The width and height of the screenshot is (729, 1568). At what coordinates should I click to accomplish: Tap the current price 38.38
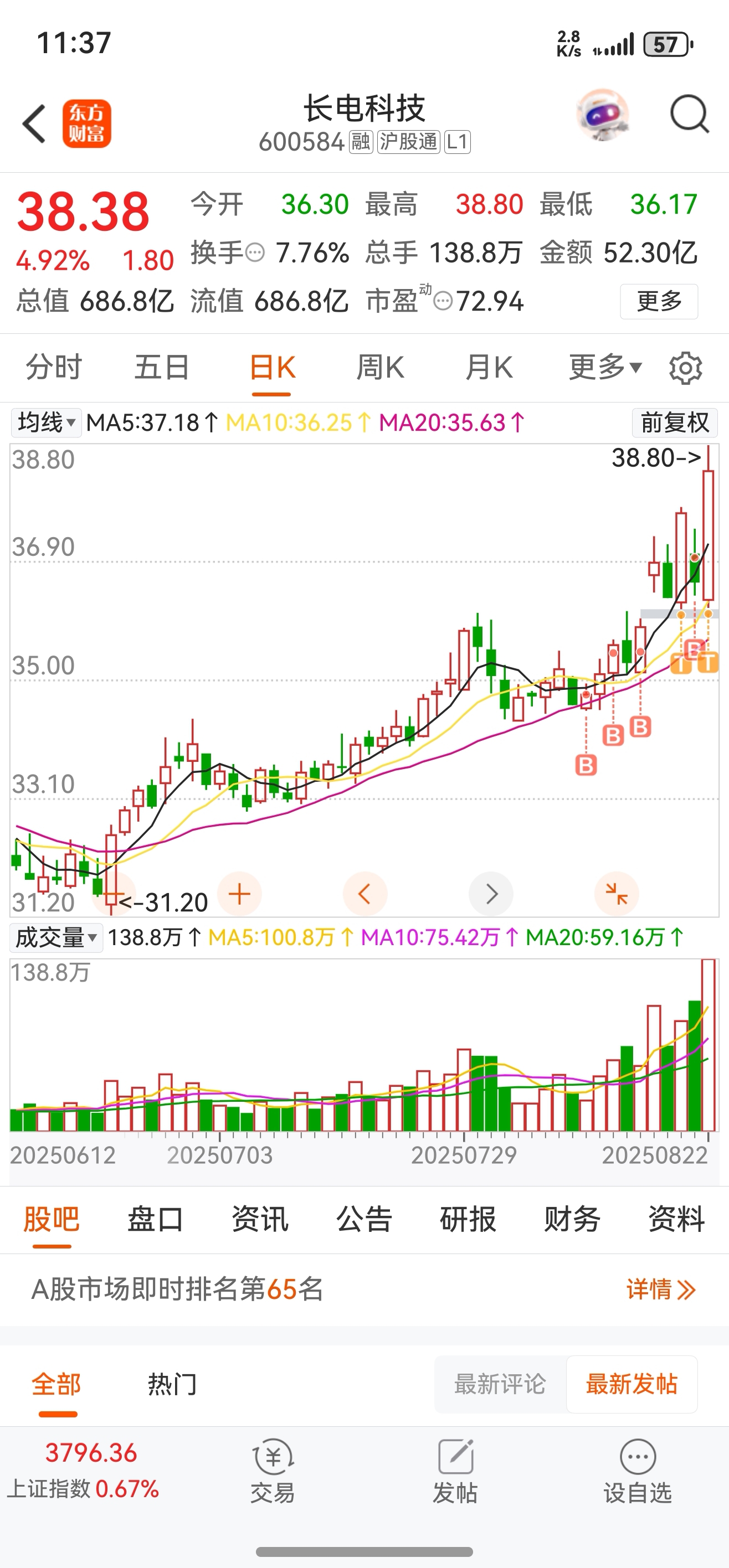[84, 212]
